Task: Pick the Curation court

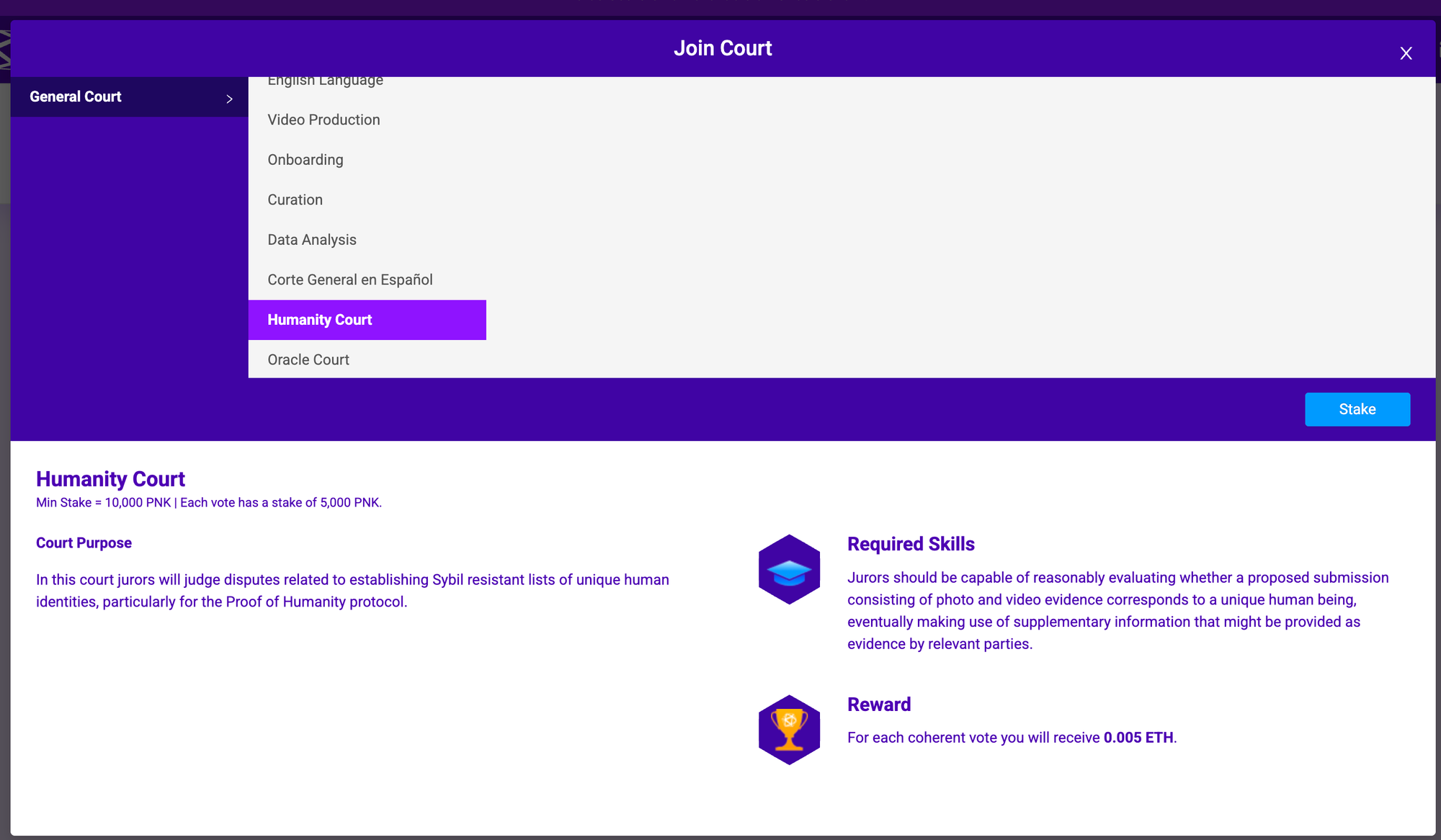Action: click(x=295, y=200)
